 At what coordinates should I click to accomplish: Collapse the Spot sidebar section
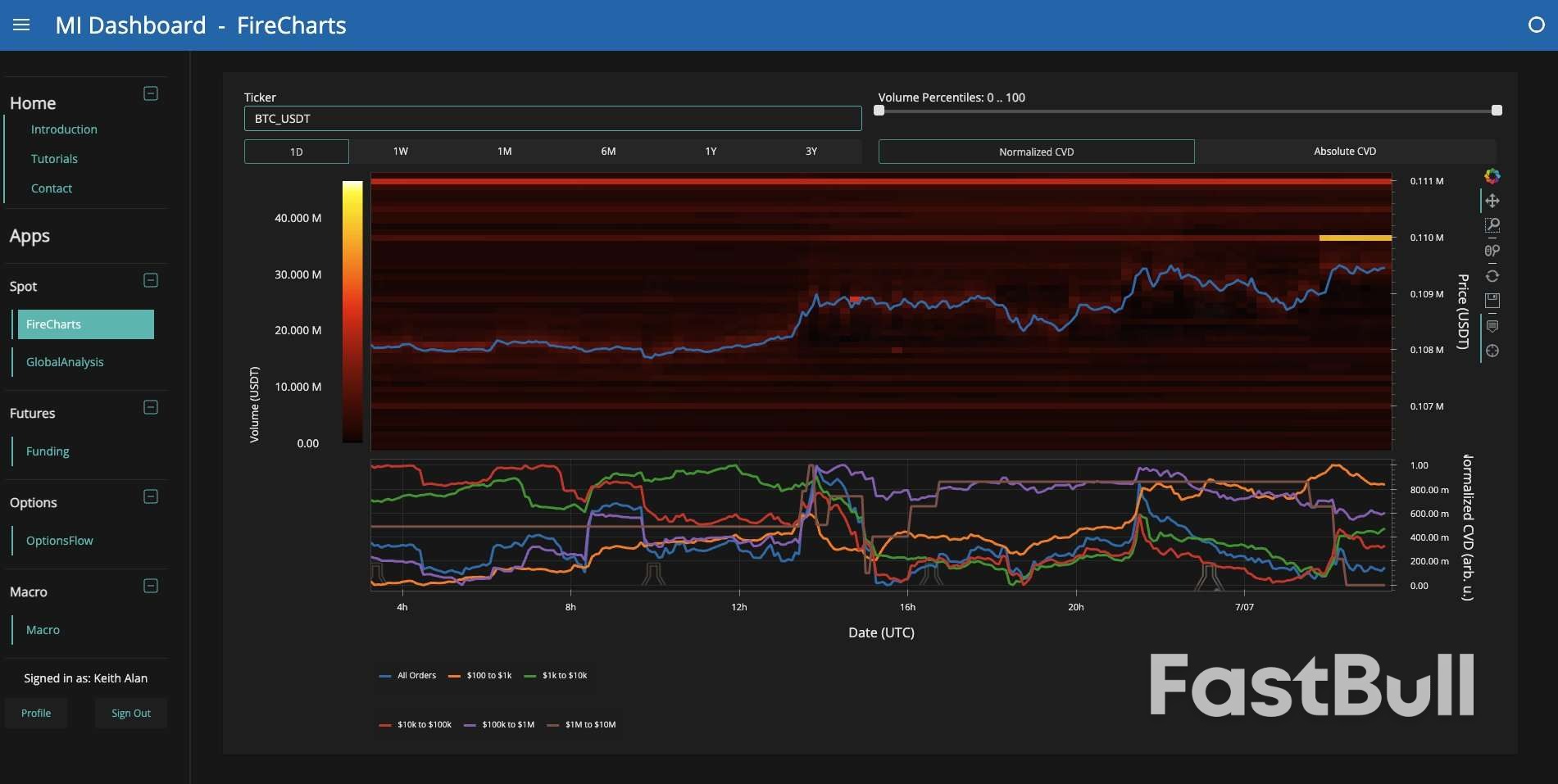[x=151, y=280]
